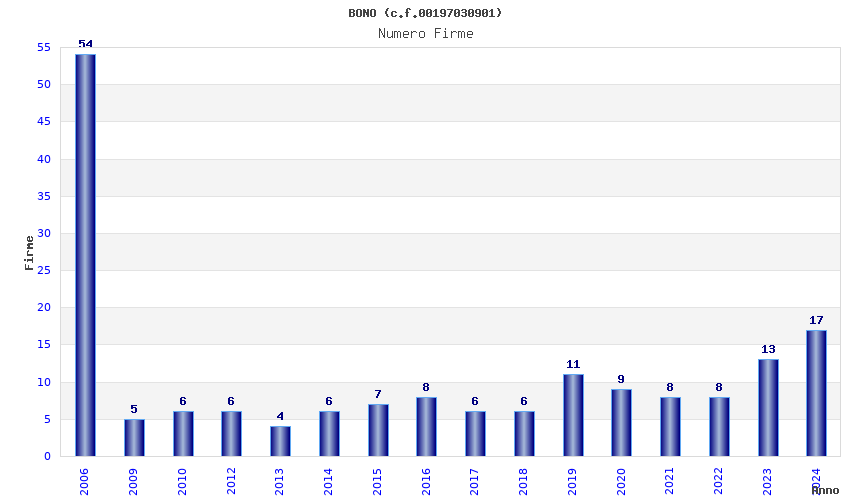Screen dimensions: 850x500
Task: Click the 2016 year label on x-axis
Action: 426,482
